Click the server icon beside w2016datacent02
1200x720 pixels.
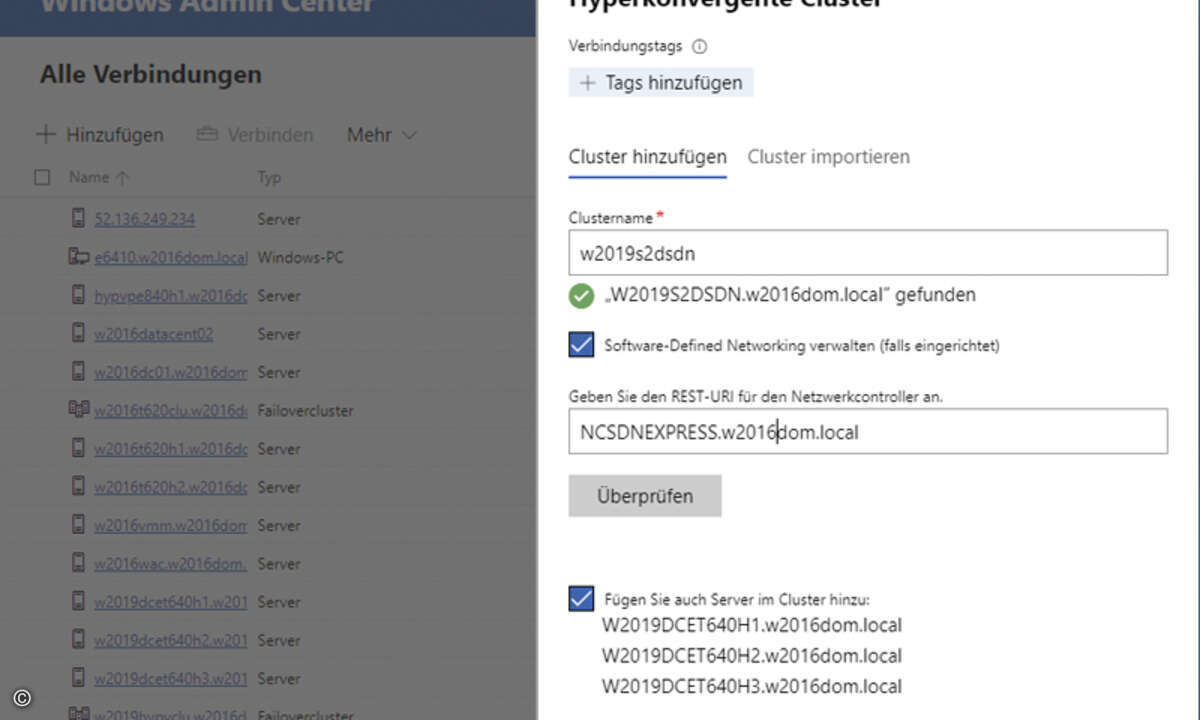[x=78, y=333]
